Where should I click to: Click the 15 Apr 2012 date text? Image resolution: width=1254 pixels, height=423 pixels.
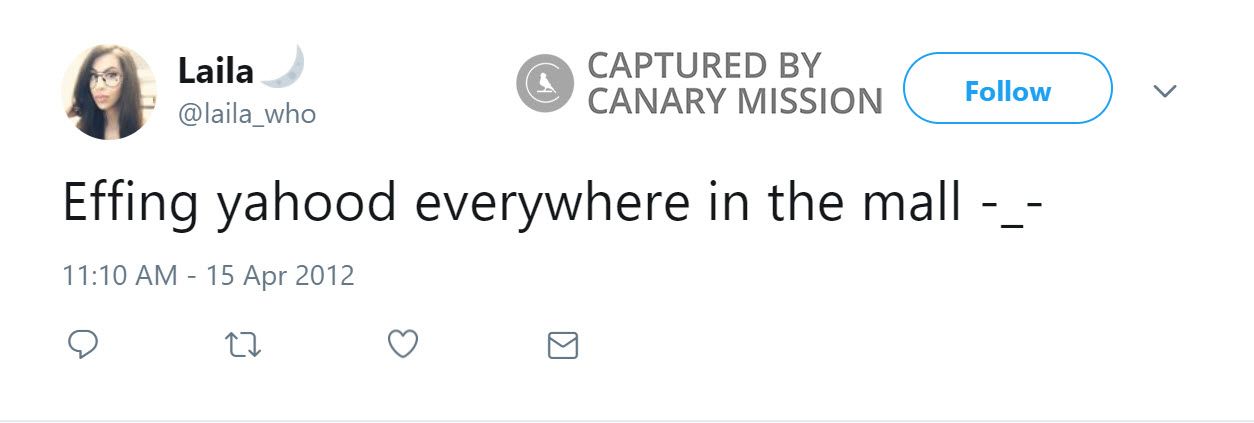tap(280, 275)
